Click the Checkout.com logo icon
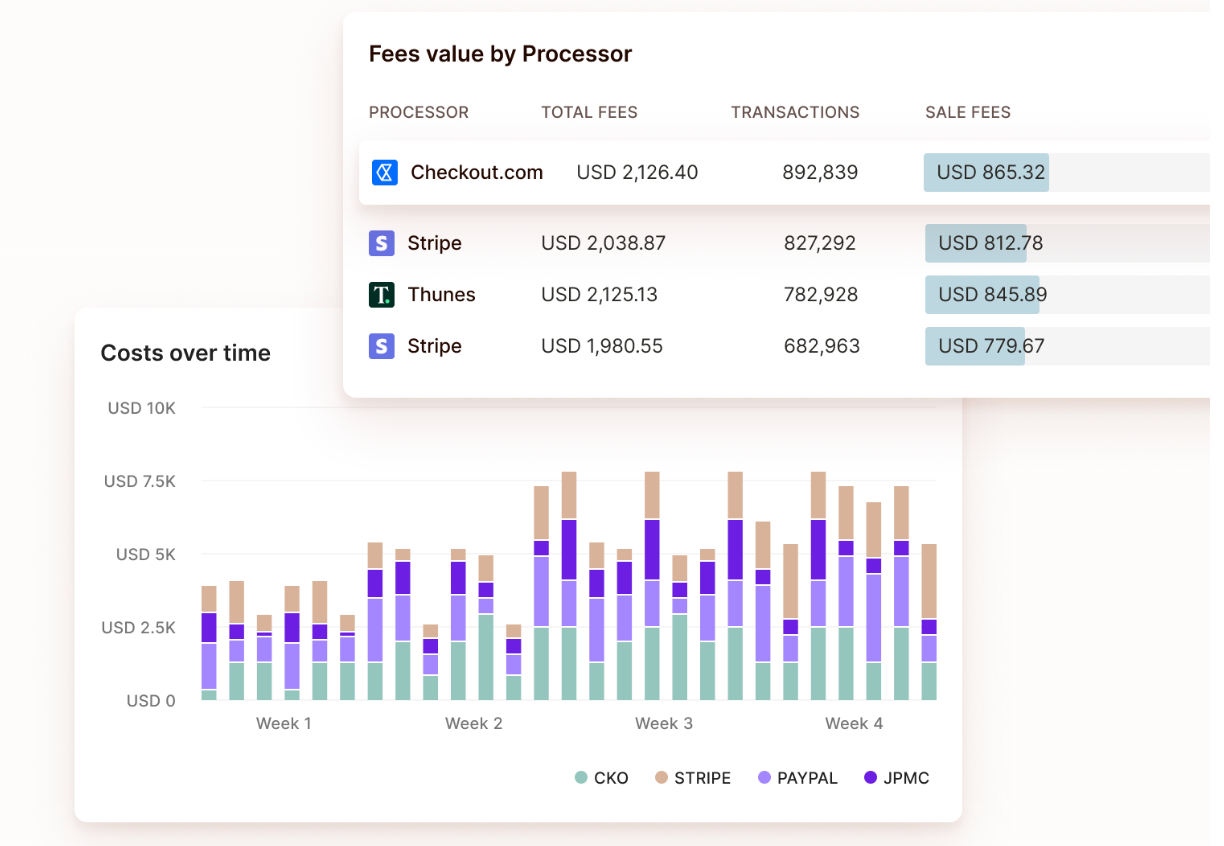Viewport: 1224px width, 846px height. pos(385,172)
